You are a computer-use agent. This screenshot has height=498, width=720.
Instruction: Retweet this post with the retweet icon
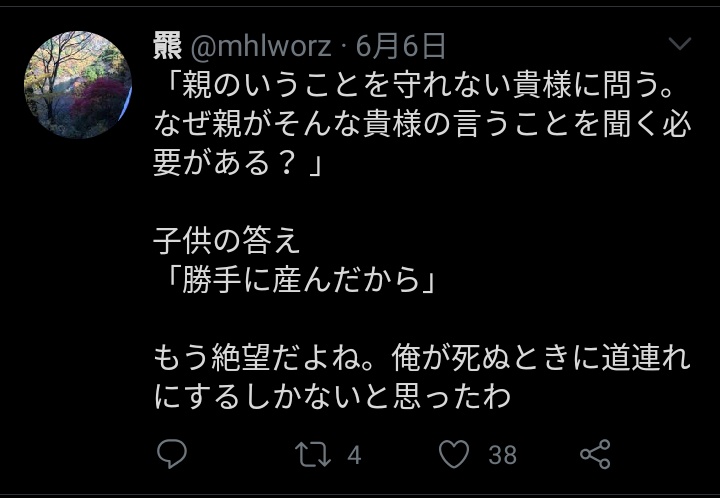pos(313,454)
